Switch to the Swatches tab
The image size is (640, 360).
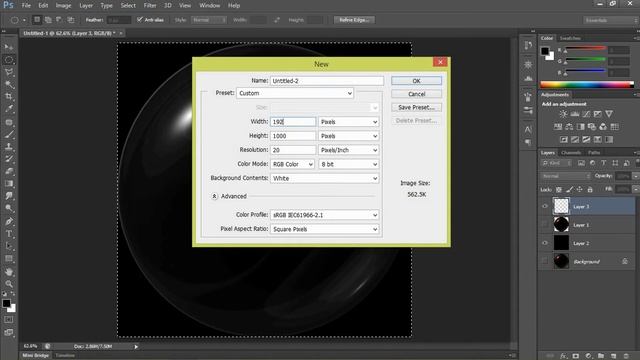pos(570,38)
